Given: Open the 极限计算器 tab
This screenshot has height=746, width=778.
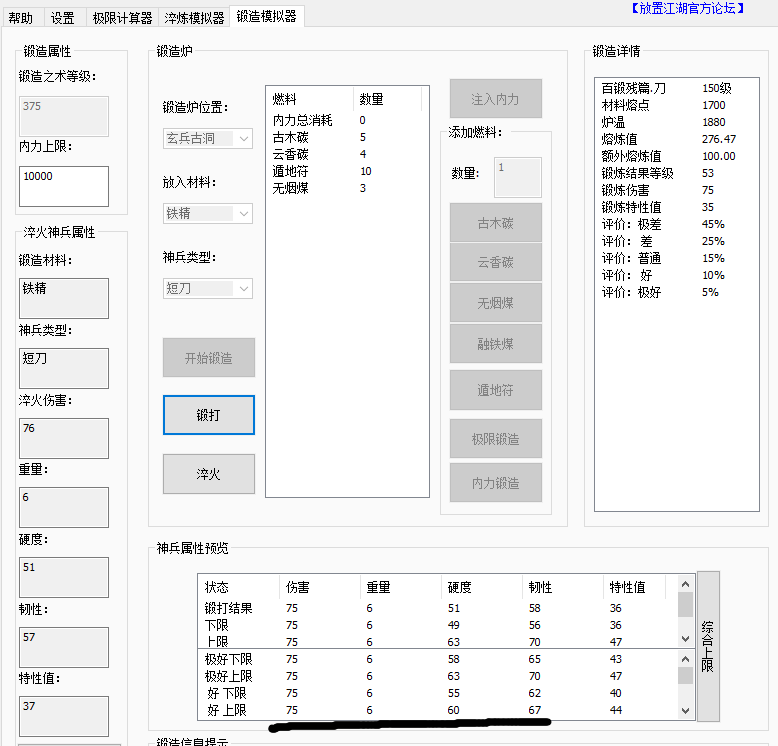Looking at the screenshot, I should click(x=122, y=18).
